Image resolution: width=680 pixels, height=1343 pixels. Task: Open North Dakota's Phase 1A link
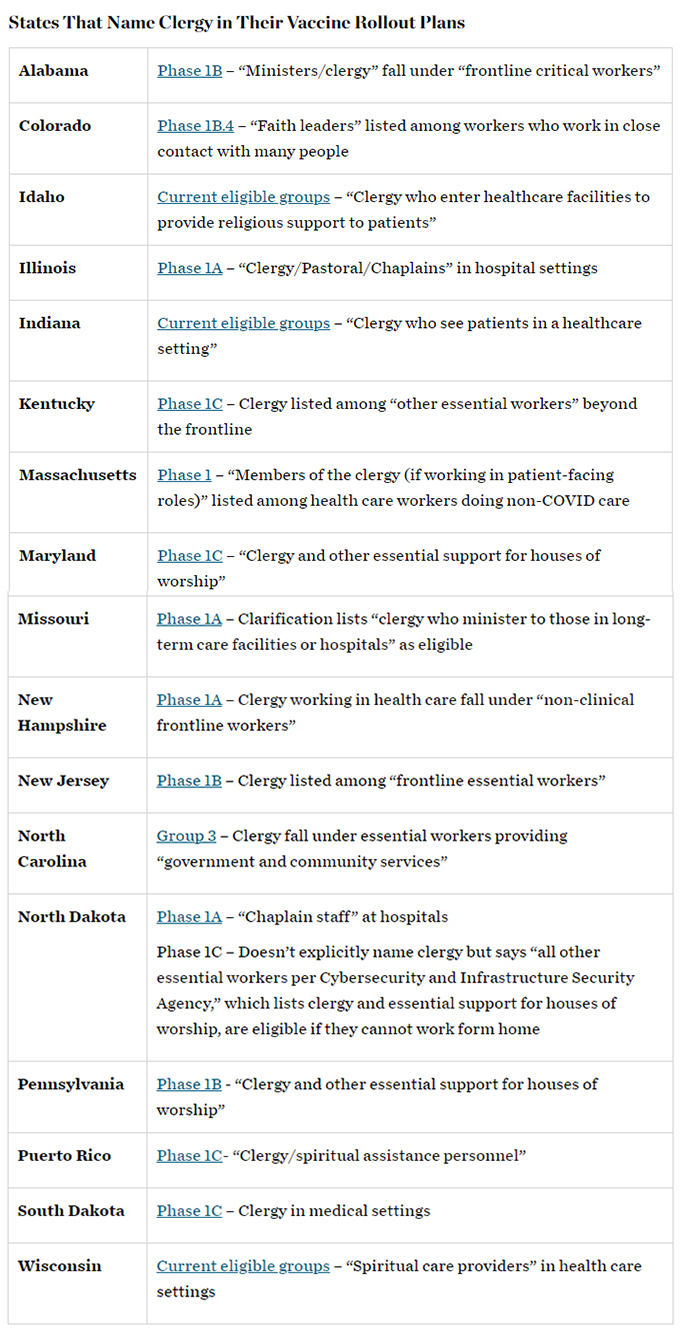click(189, 917)
